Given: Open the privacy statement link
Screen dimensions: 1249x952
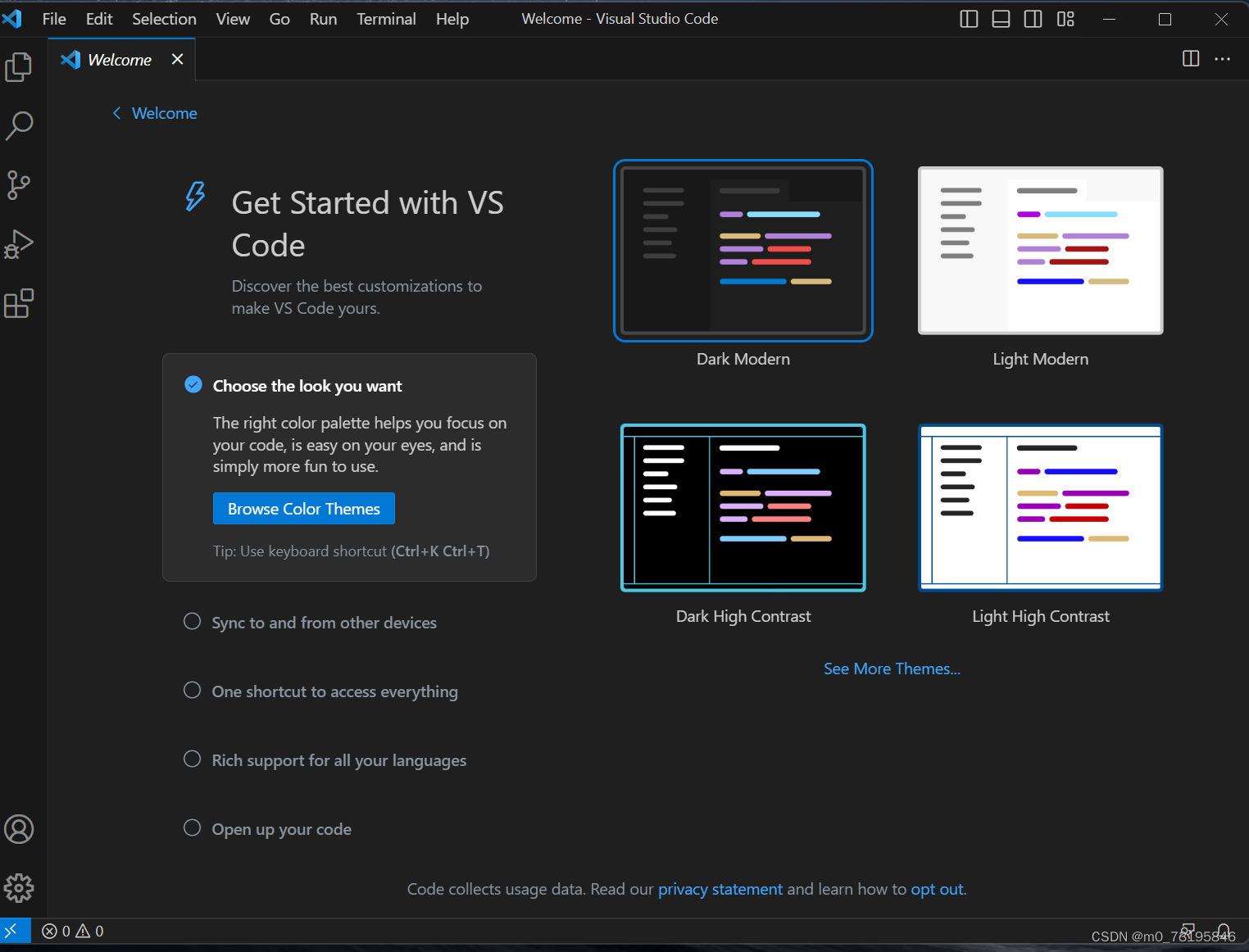Looking at the screenshot, I should click(x=720, y=889).
